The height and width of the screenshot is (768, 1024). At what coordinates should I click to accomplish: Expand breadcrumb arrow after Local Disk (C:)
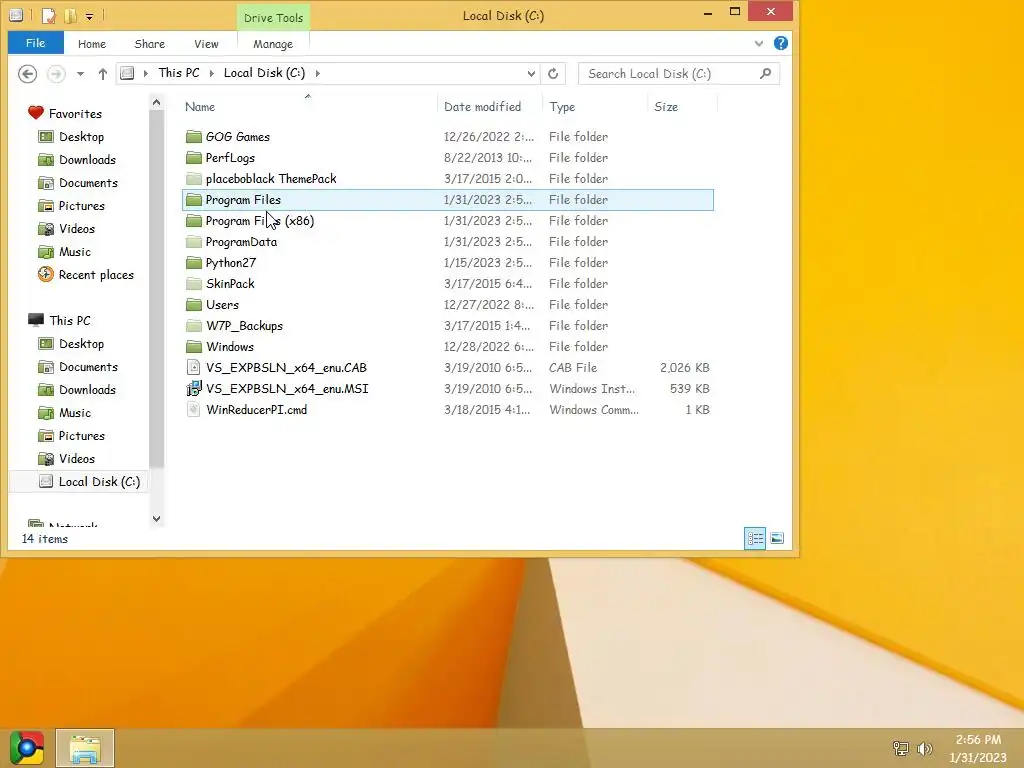coord(317,73)
